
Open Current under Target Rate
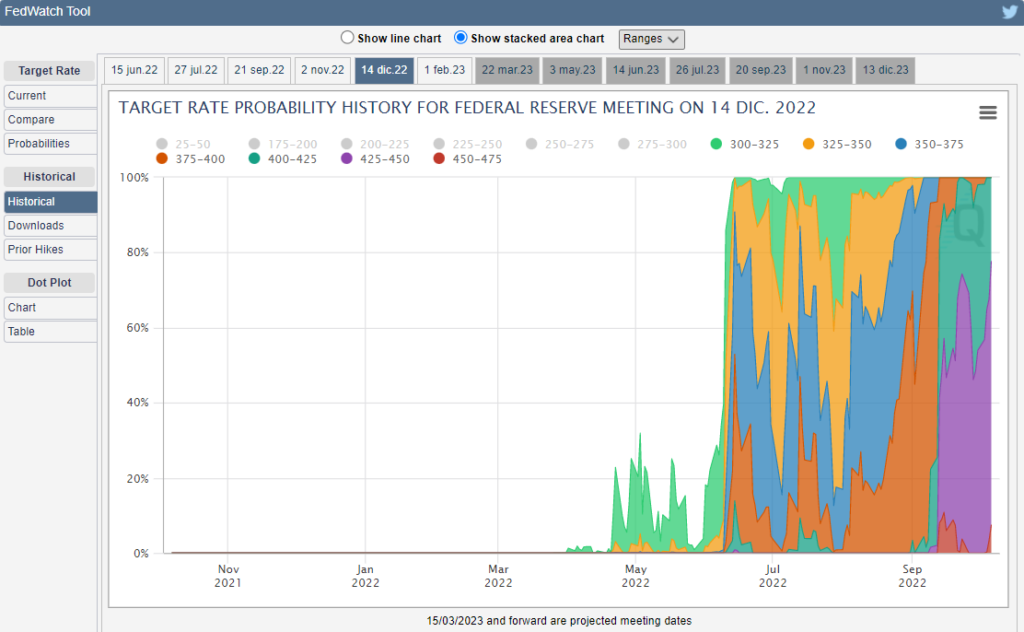pos(50,96)
